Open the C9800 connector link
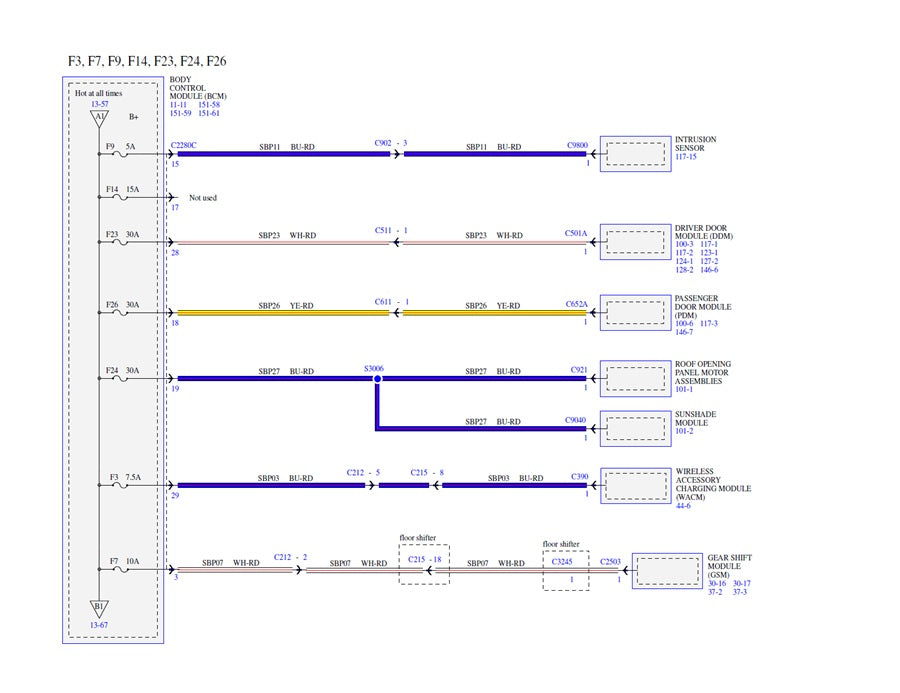The image size is (900, 693). point(576,145)
